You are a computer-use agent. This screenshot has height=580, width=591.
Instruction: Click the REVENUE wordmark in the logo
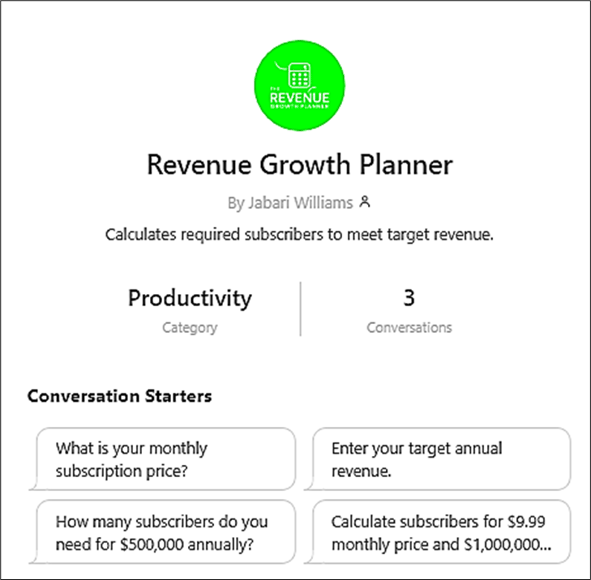click(299, 98)
